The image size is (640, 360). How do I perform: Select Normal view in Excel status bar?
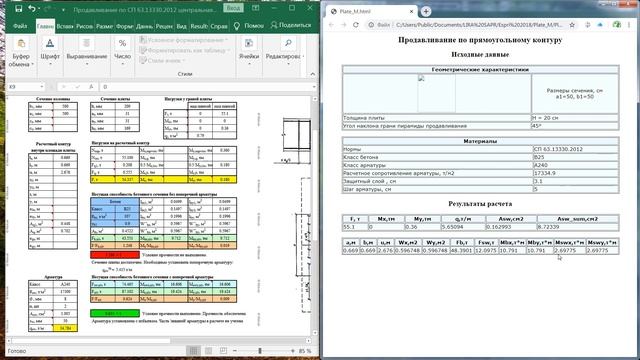tap(193, 351)
